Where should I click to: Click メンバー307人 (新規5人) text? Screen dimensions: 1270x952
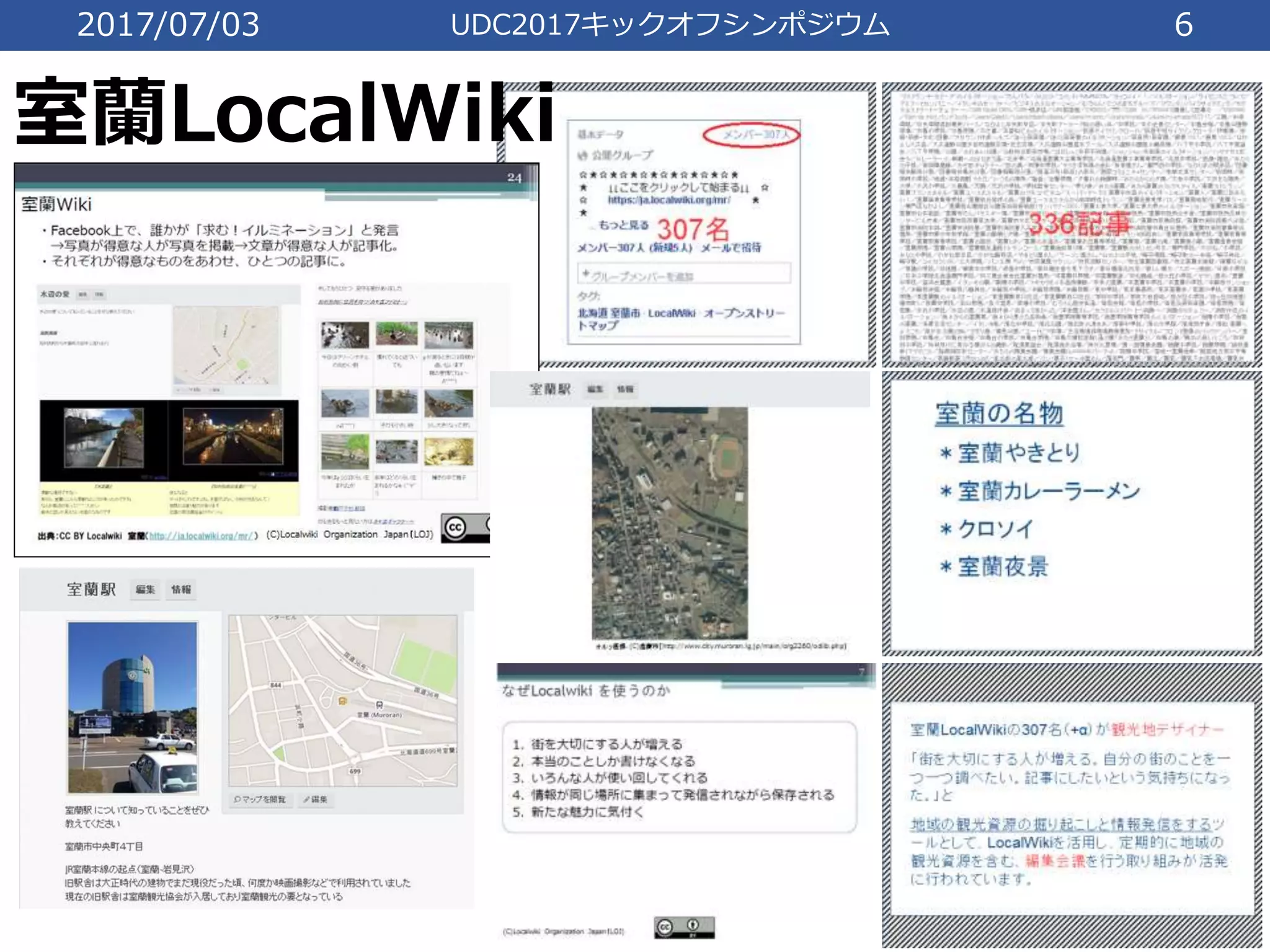[634, 248]
